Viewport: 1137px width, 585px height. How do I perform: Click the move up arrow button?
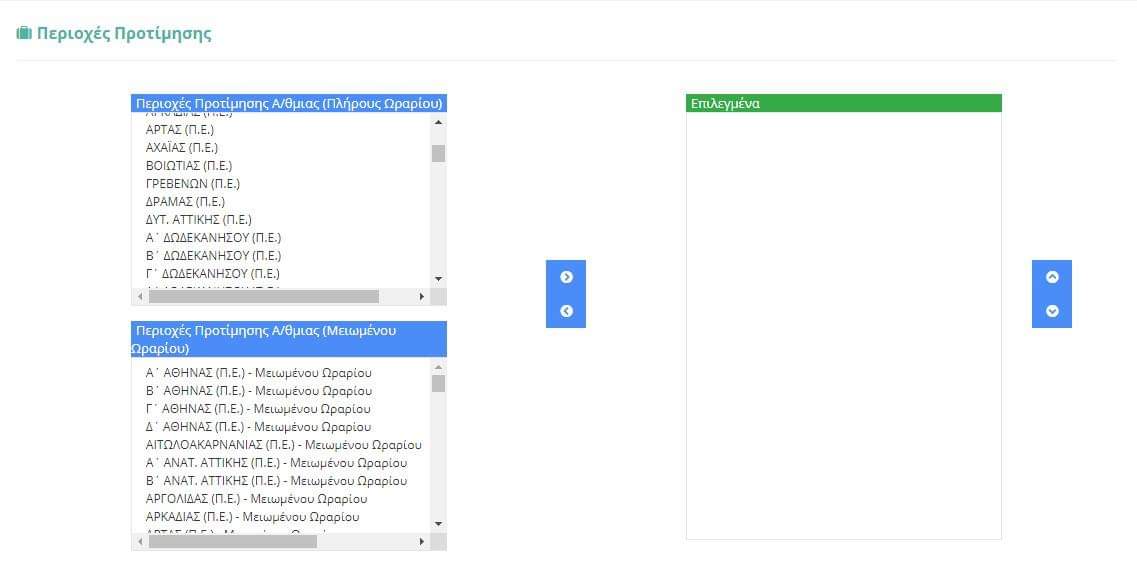(1052, 277)
